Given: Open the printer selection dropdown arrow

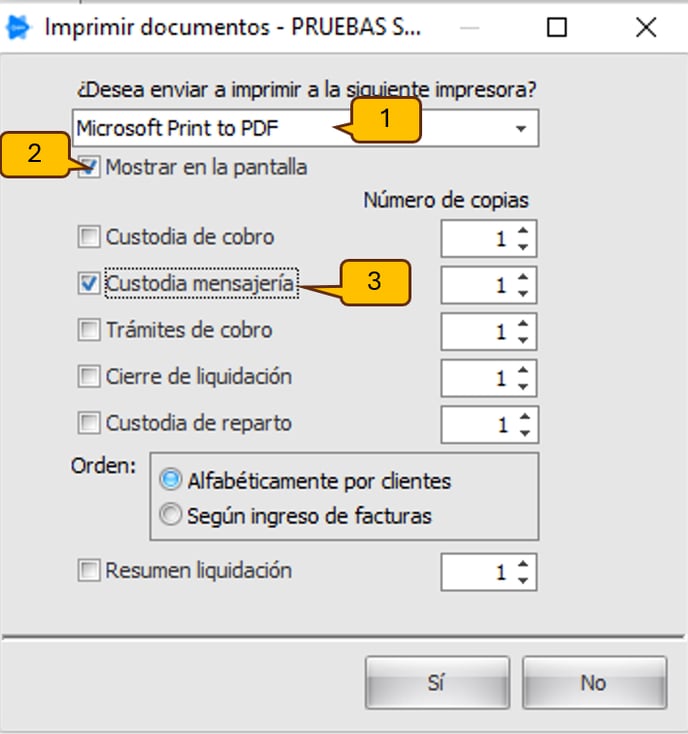Looking at the screenshot, I should point(520,129).
